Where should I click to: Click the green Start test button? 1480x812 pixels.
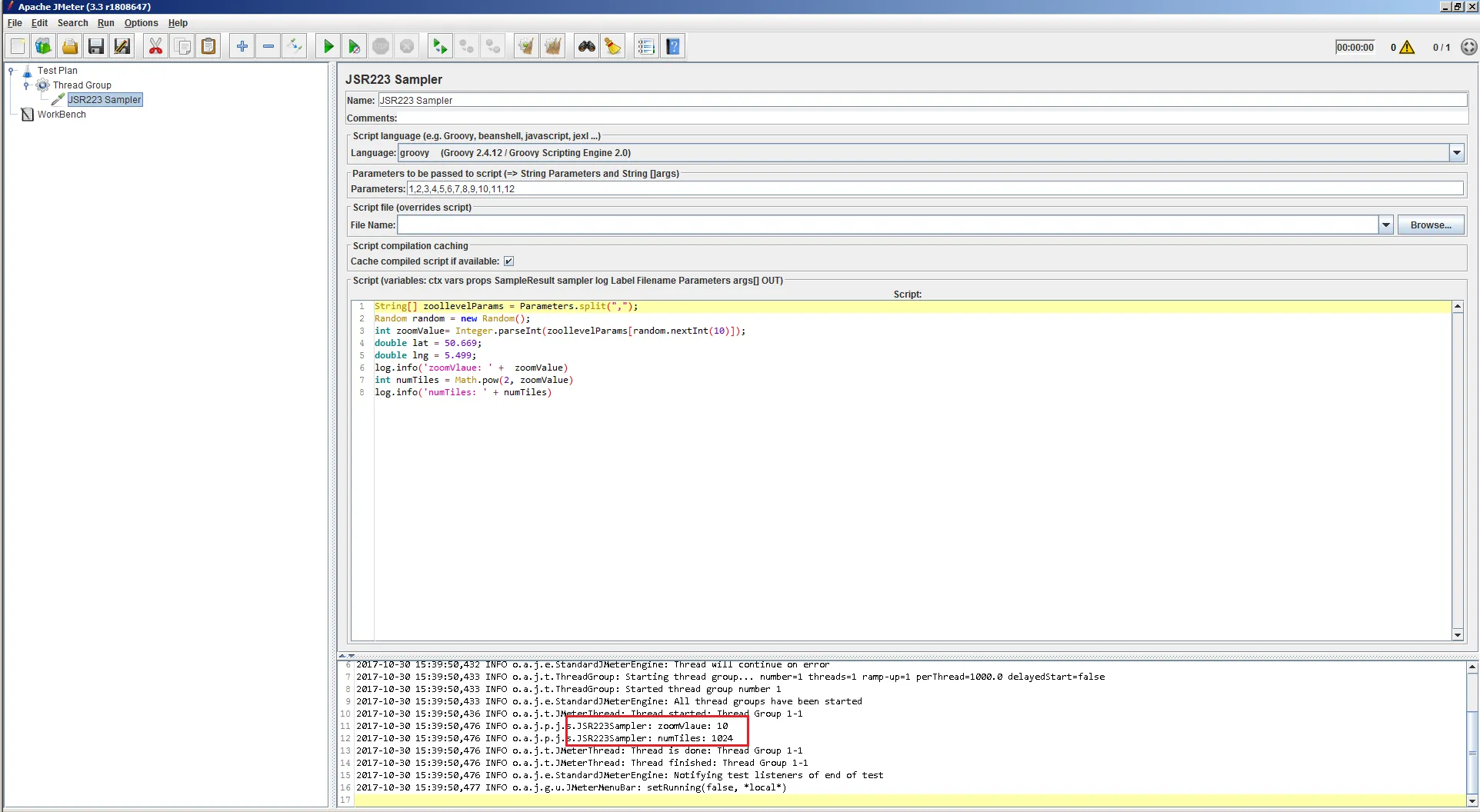pyautogui.click(x=328, y=47)
